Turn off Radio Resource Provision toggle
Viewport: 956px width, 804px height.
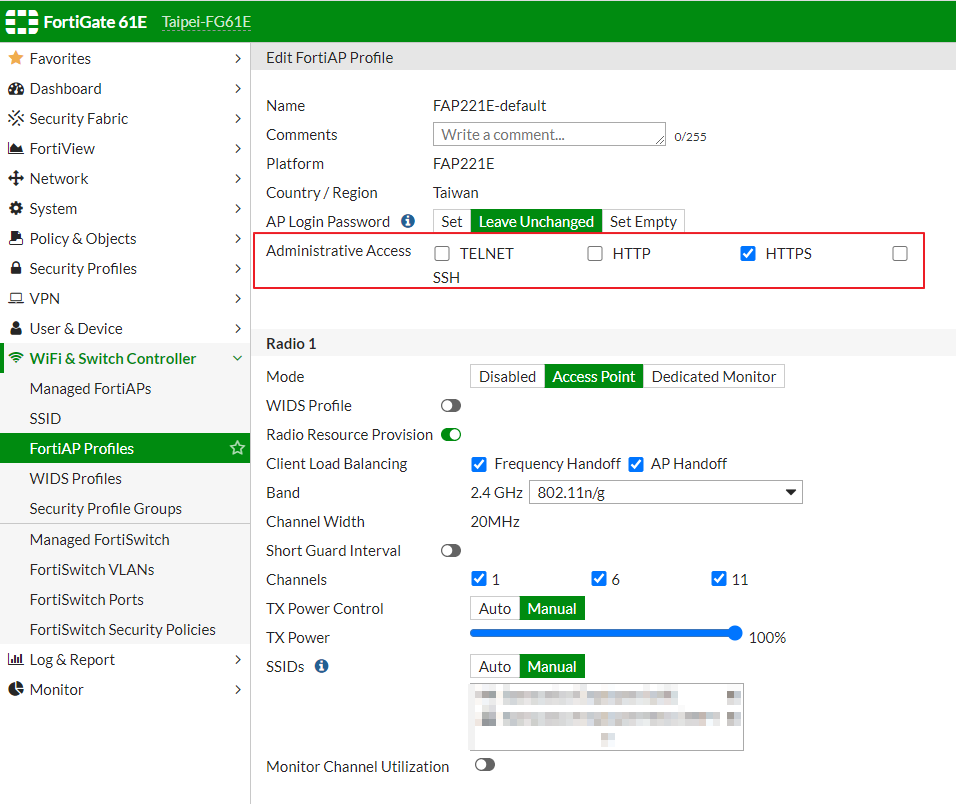pos(451,435)
